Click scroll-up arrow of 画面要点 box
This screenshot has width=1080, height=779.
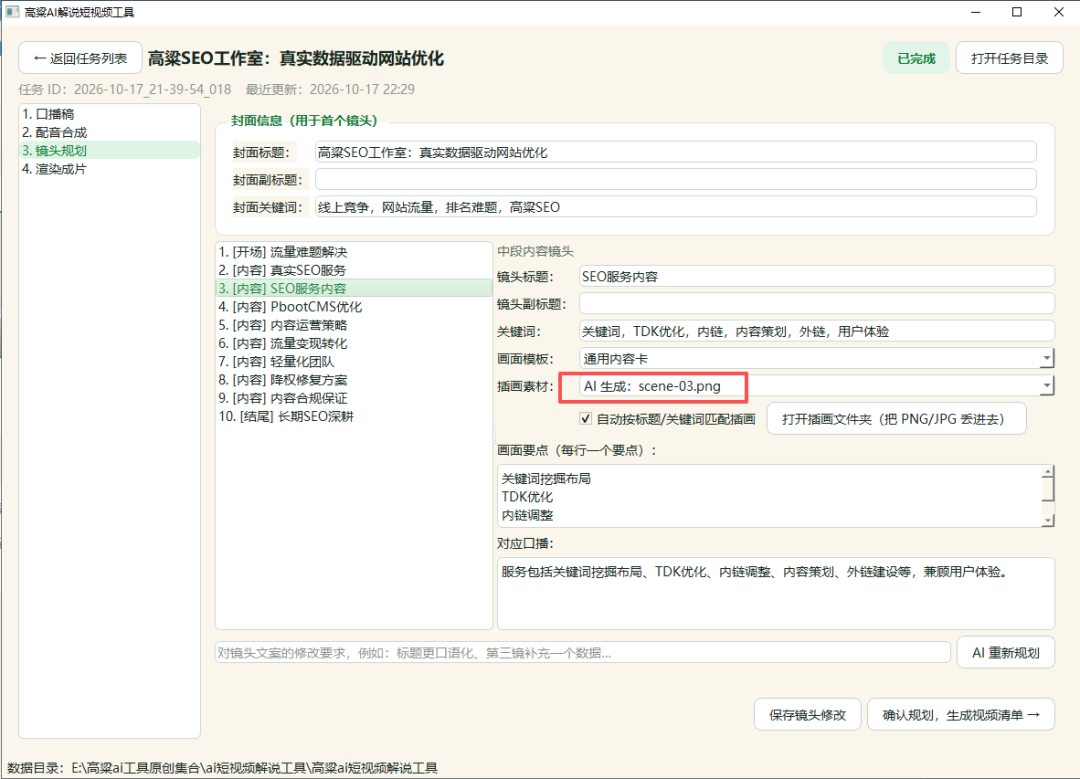click(1048, 472)
